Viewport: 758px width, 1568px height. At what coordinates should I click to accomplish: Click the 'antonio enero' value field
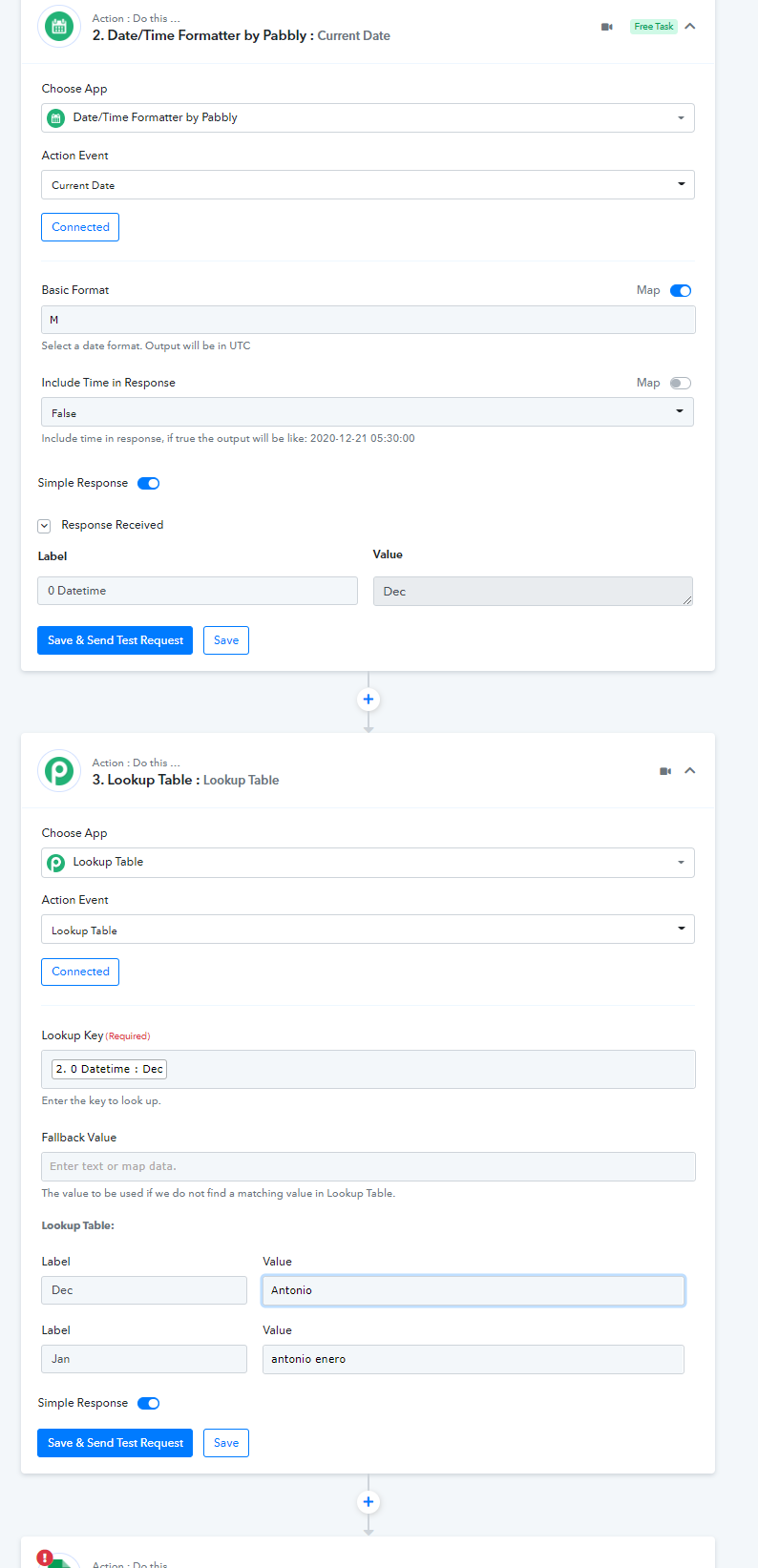click(x=474, y=1359)
